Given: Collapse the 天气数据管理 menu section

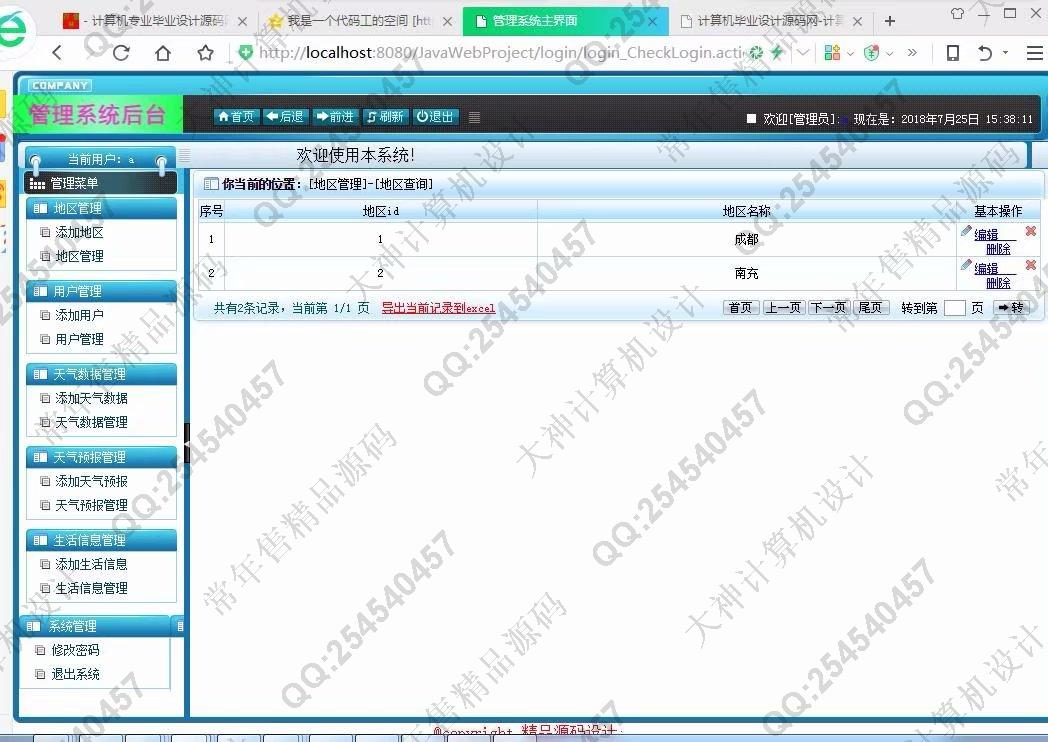Looking at the screenshot, I should click(102, 374).
